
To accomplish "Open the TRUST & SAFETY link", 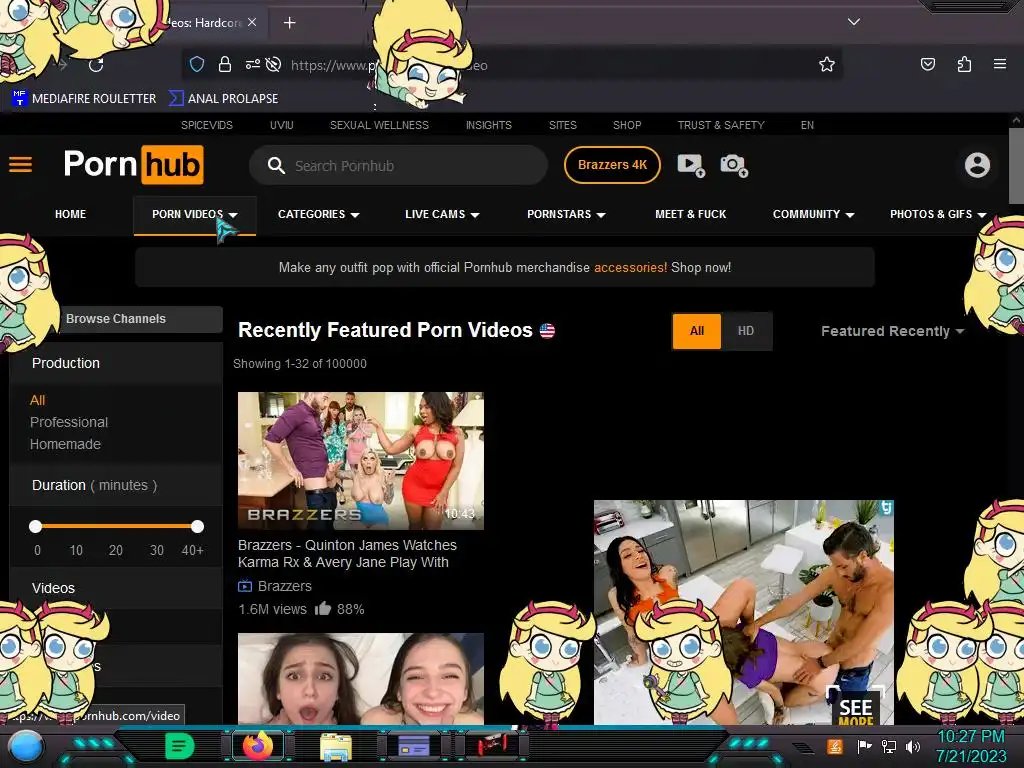I will pyautogui.click(x=720, y=125).
